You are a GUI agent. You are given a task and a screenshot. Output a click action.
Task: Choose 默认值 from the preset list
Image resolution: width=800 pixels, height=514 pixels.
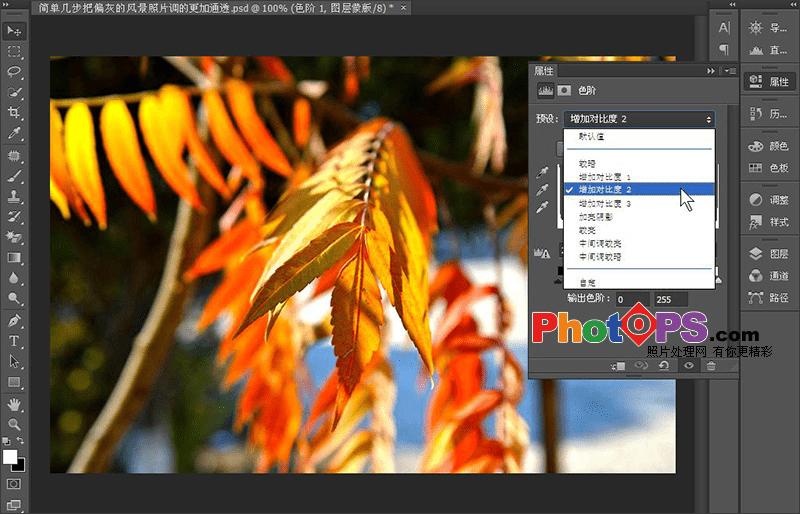639,137
